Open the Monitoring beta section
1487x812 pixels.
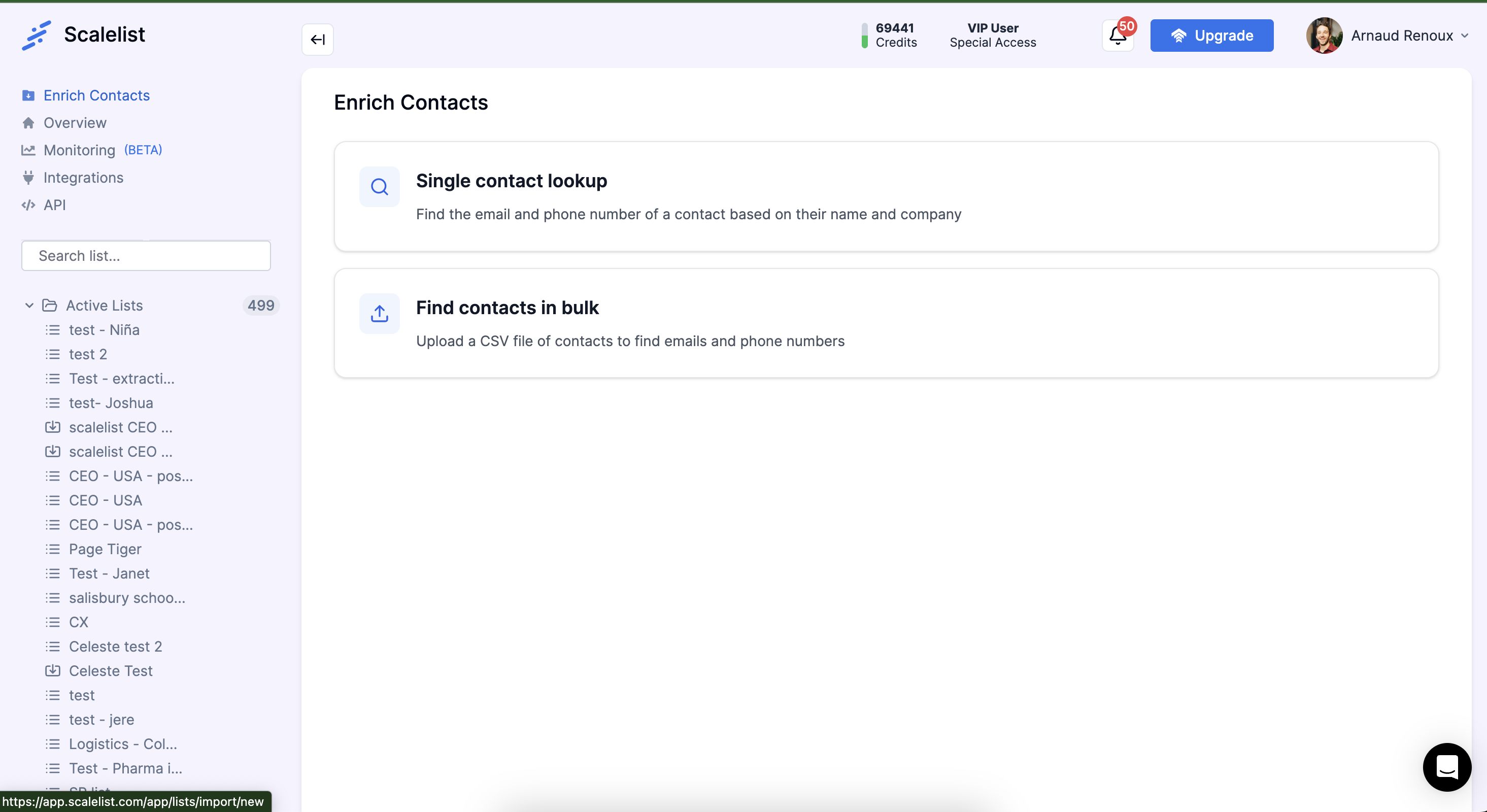click(x=79, y=150)
